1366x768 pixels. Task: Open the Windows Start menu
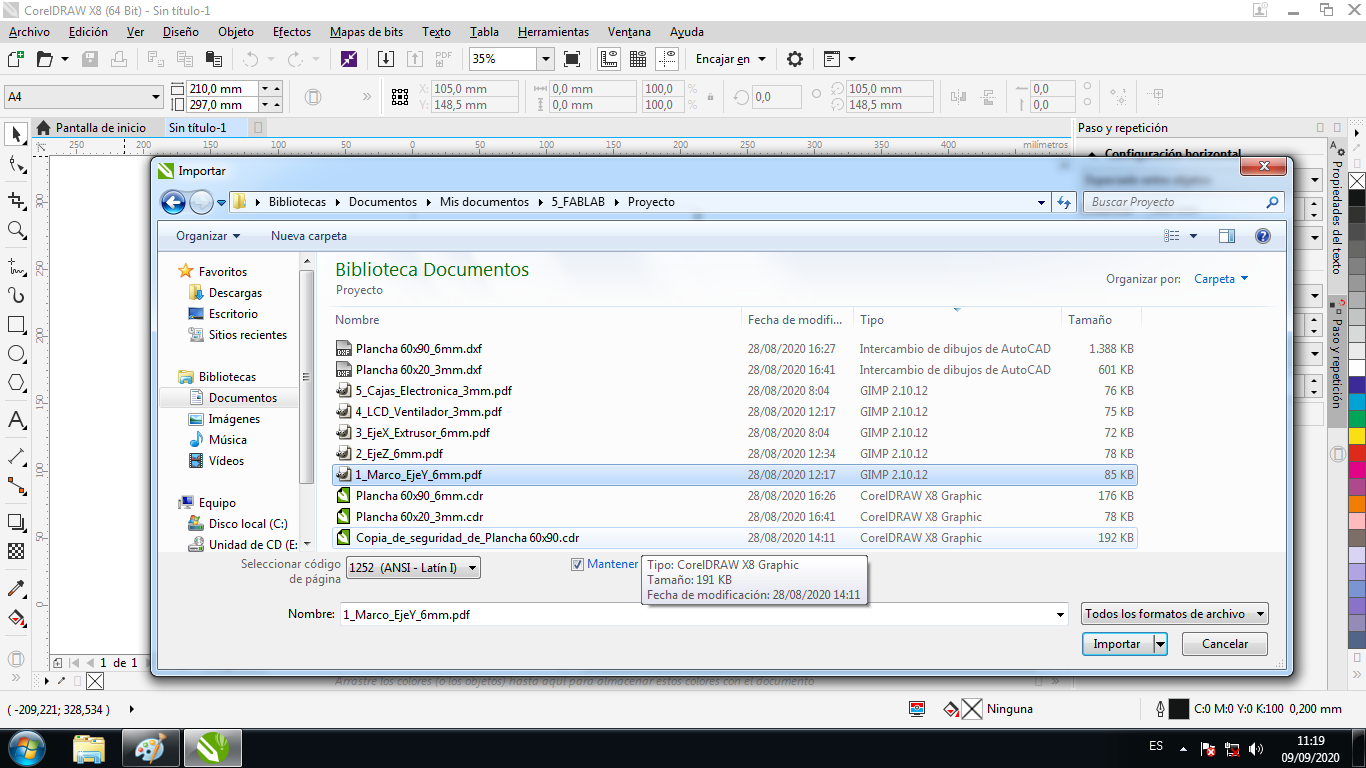pos(25,748)
